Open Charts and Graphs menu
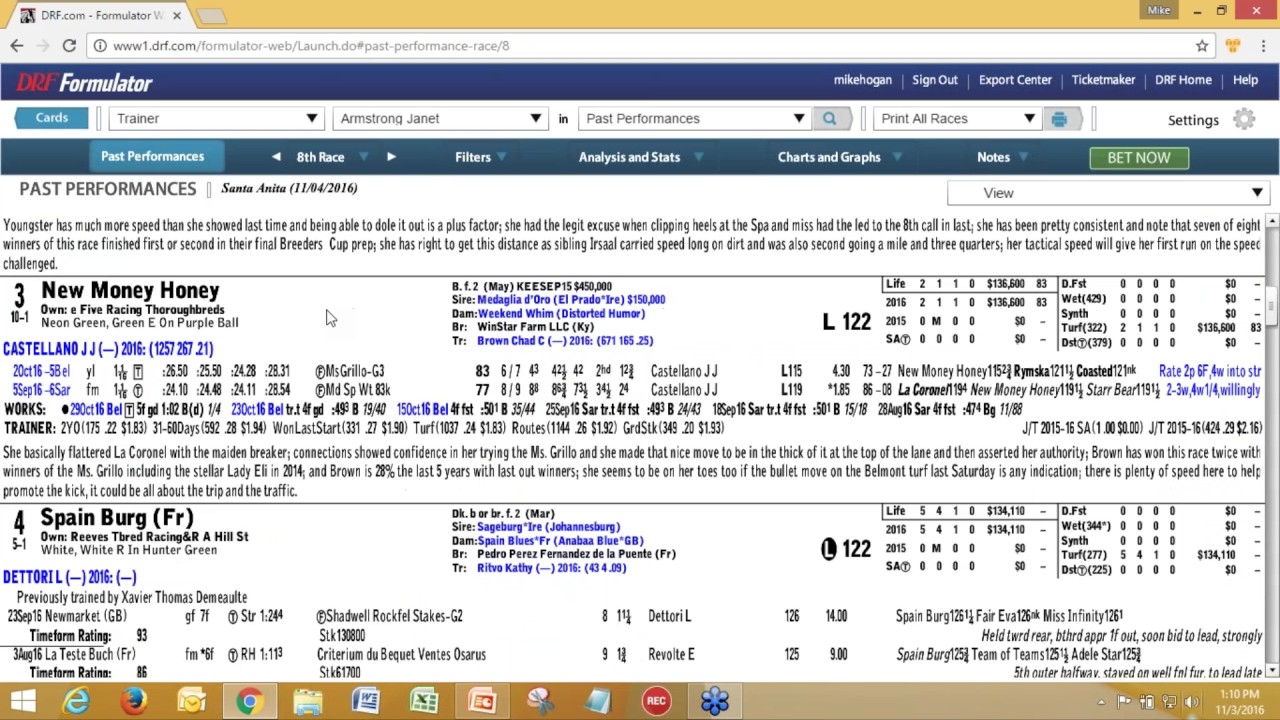The width and height of the screenshot is (1280, 720). tap(840, 157)
